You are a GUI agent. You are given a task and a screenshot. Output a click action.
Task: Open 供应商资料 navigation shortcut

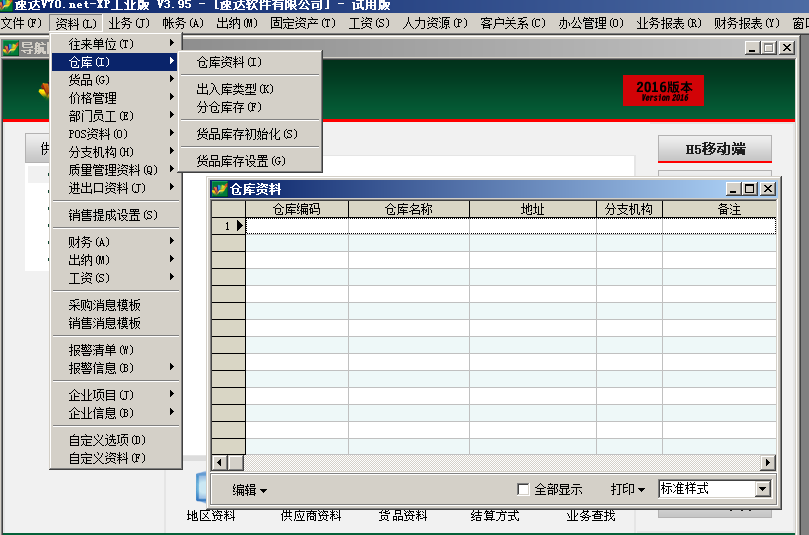[x=311, y=515]
